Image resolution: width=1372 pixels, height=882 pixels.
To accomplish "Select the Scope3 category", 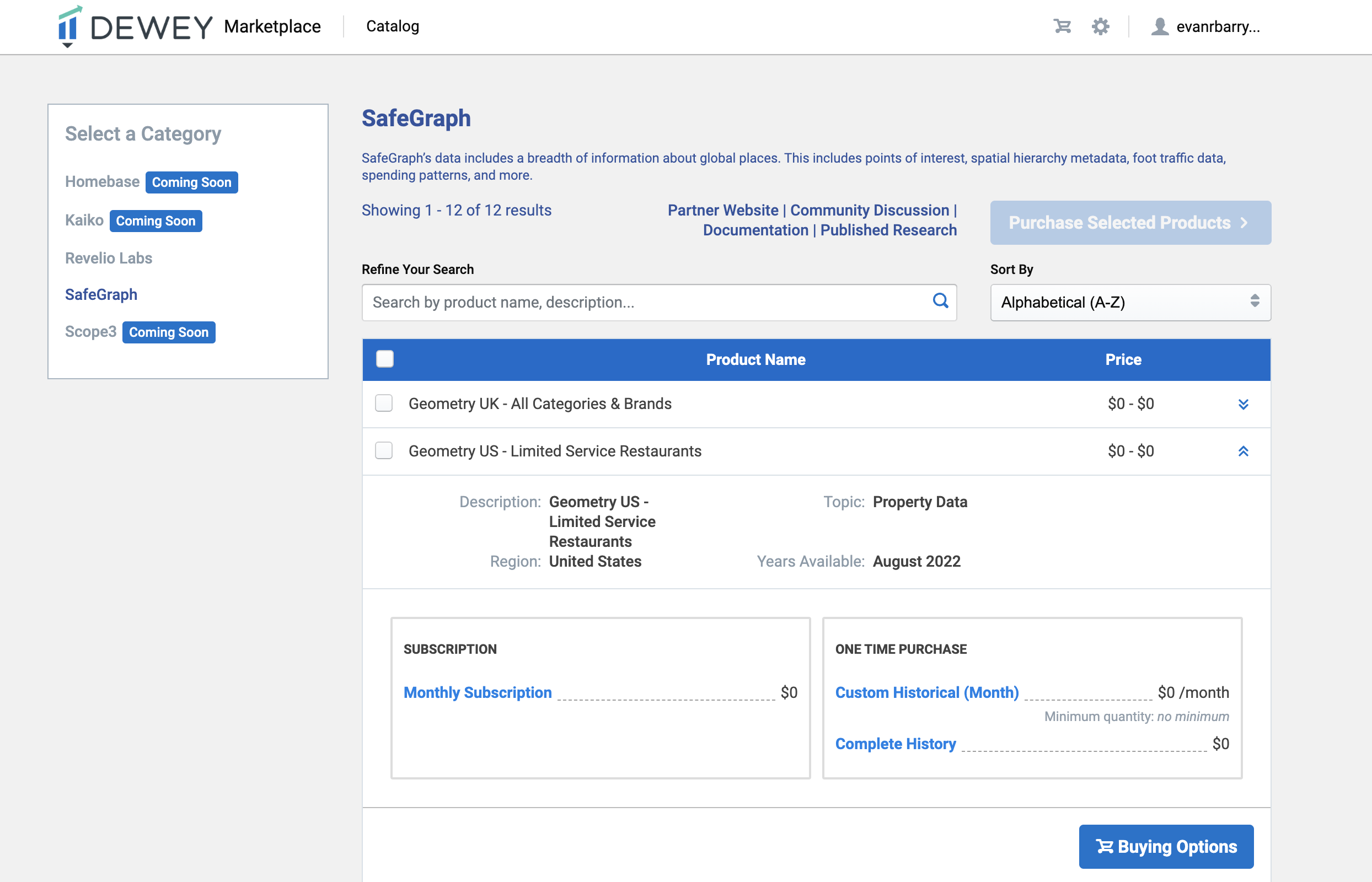I will point(90,332).
